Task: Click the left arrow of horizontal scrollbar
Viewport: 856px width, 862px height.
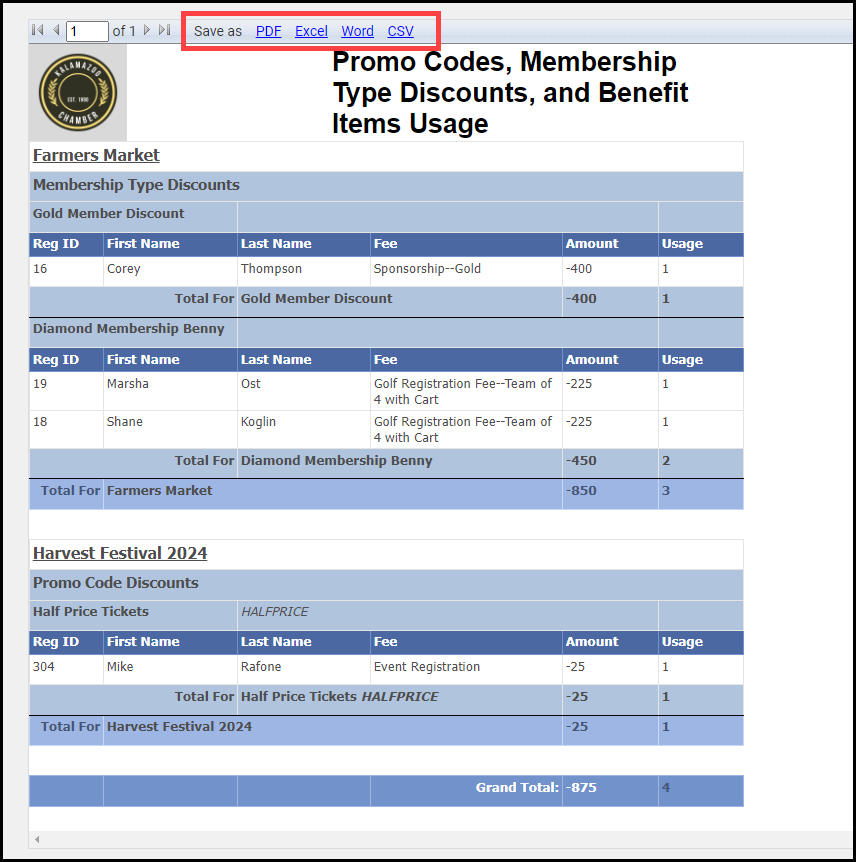Action: pos(37,839)
